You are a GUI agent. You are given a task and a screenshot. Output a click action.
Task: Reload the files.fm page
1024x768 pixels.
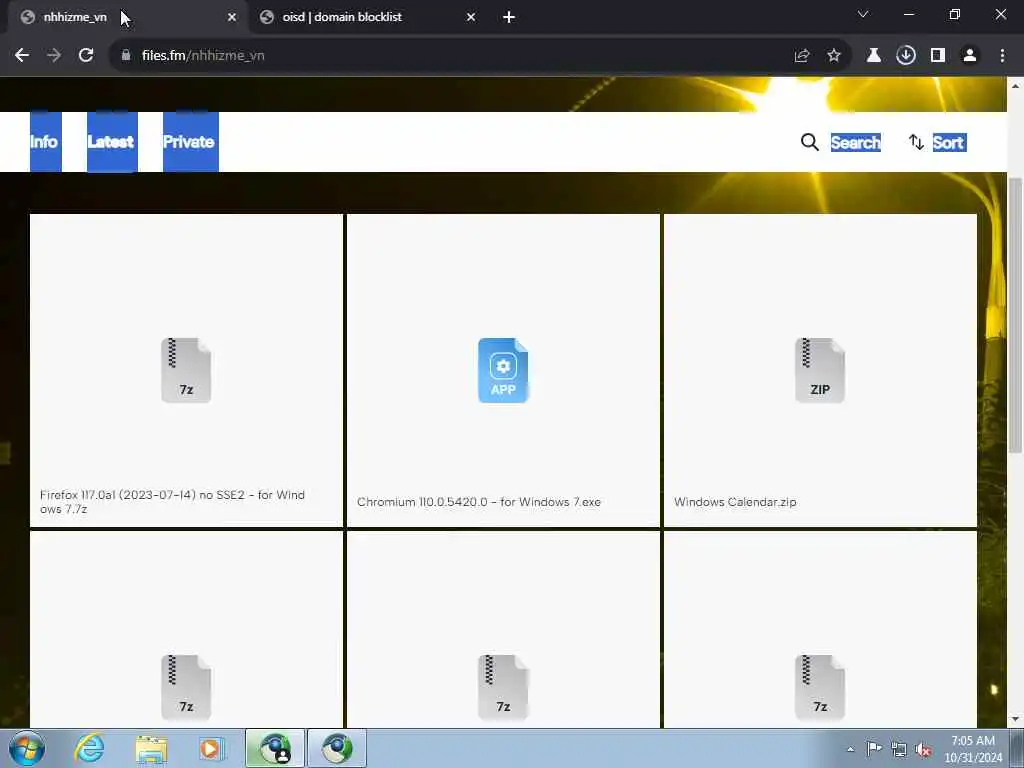click(x=86, y=56)
